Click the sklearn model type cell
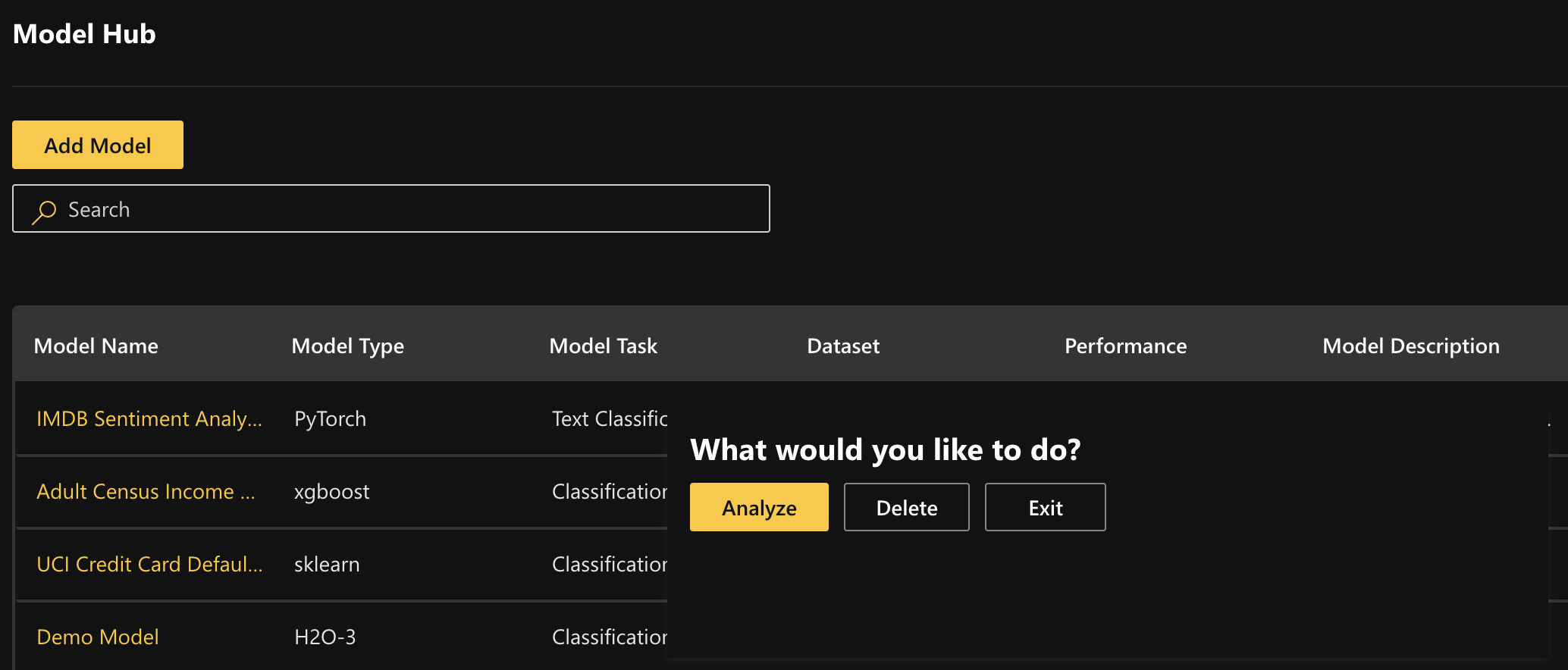Image resolution: width=1568 pixels, height=670 pixels. click(x=327, y=565)
